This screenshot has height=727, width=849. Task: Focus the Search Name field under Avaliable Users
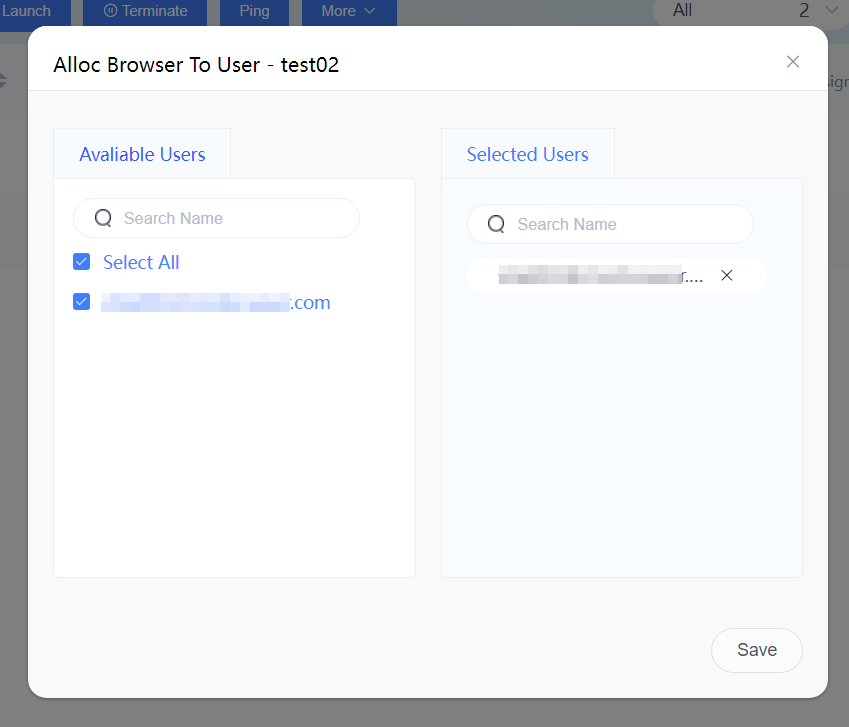pos(230,218)
